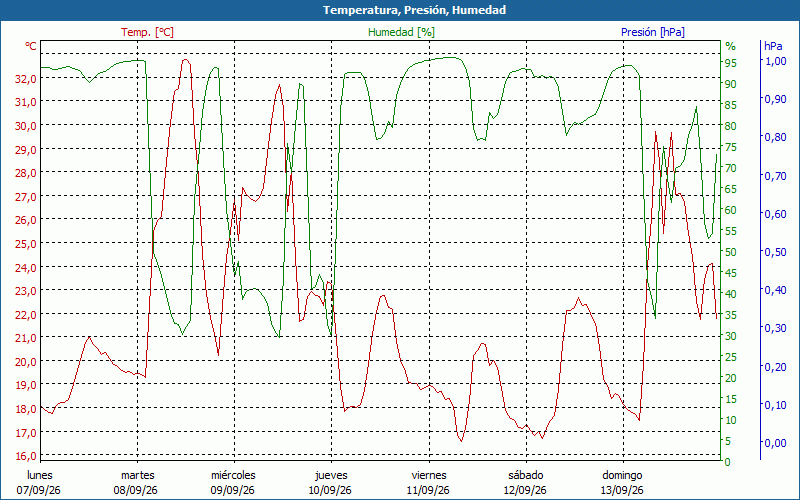Click the '25,0' temperature axis value
Viewport: 800px width, 500px height.
(x=26, y=244)
